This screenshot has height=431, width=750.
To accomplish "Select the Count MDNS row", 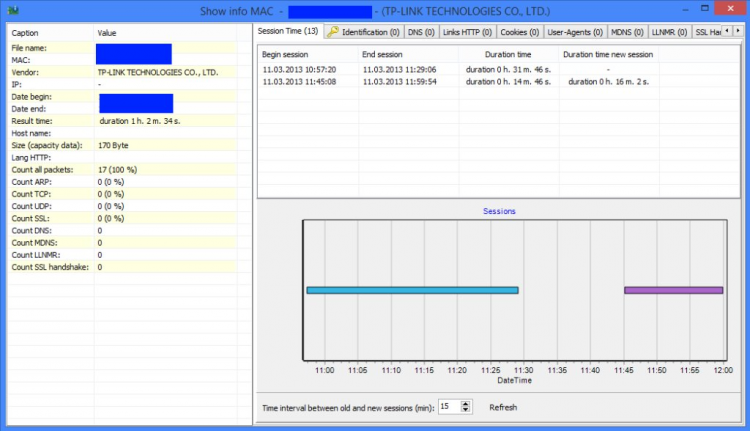I will point(122,243).
